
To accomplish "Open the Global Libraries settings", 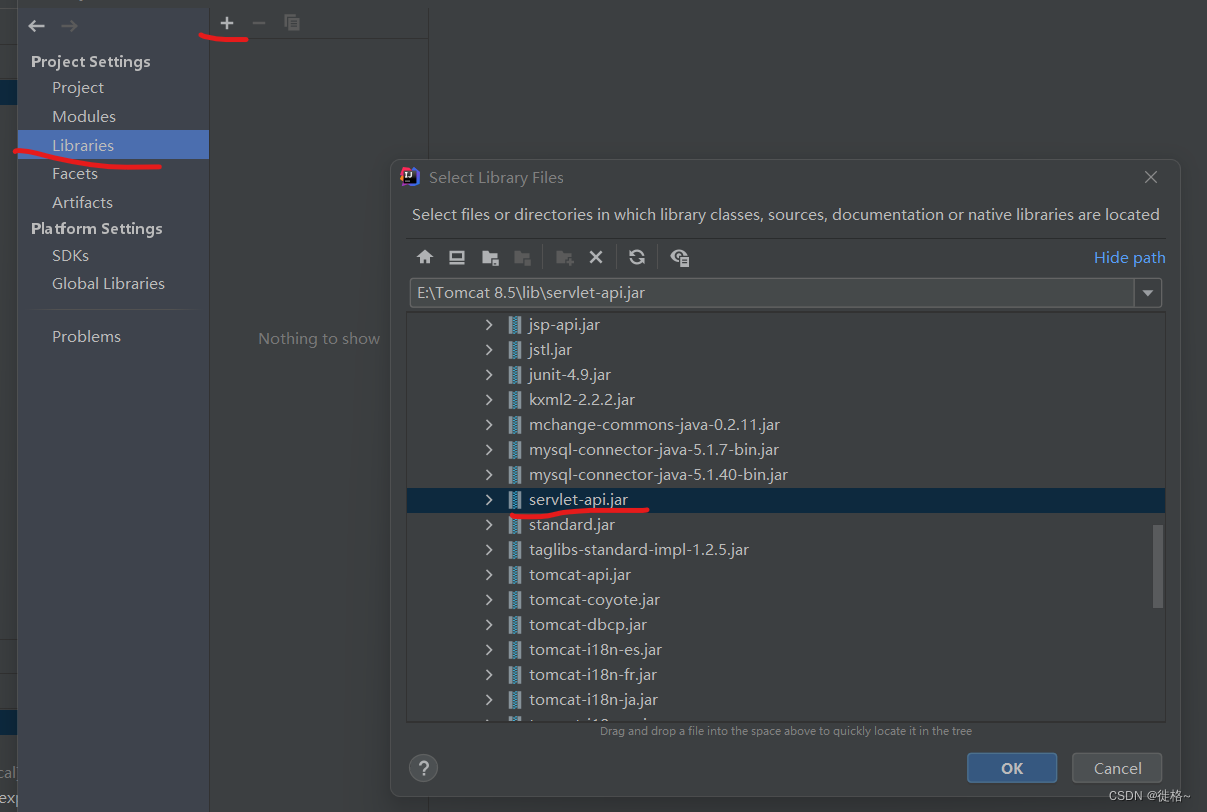I will 108,283.
